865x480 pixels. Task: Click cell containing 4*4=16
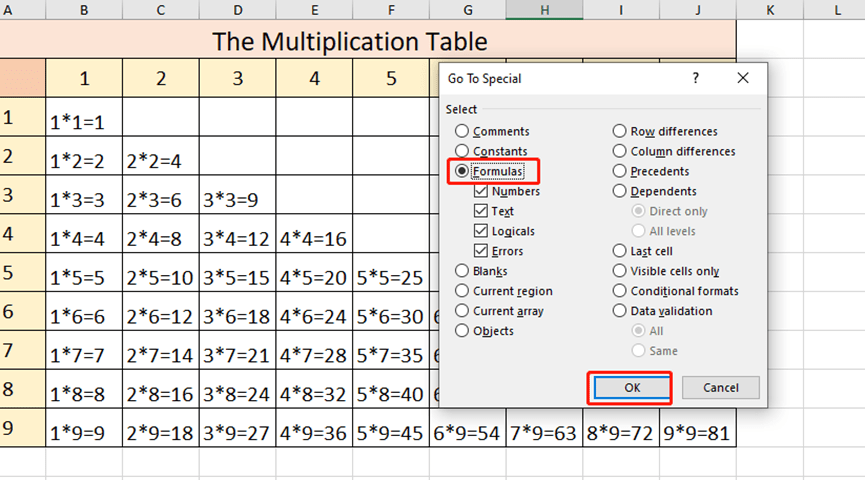[314, 233]
